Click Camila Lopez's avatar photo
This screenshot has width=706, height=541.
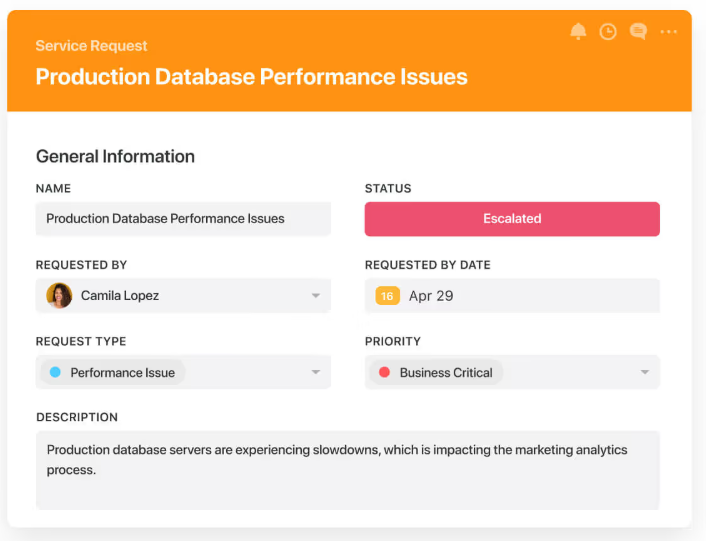coord(59,296)
